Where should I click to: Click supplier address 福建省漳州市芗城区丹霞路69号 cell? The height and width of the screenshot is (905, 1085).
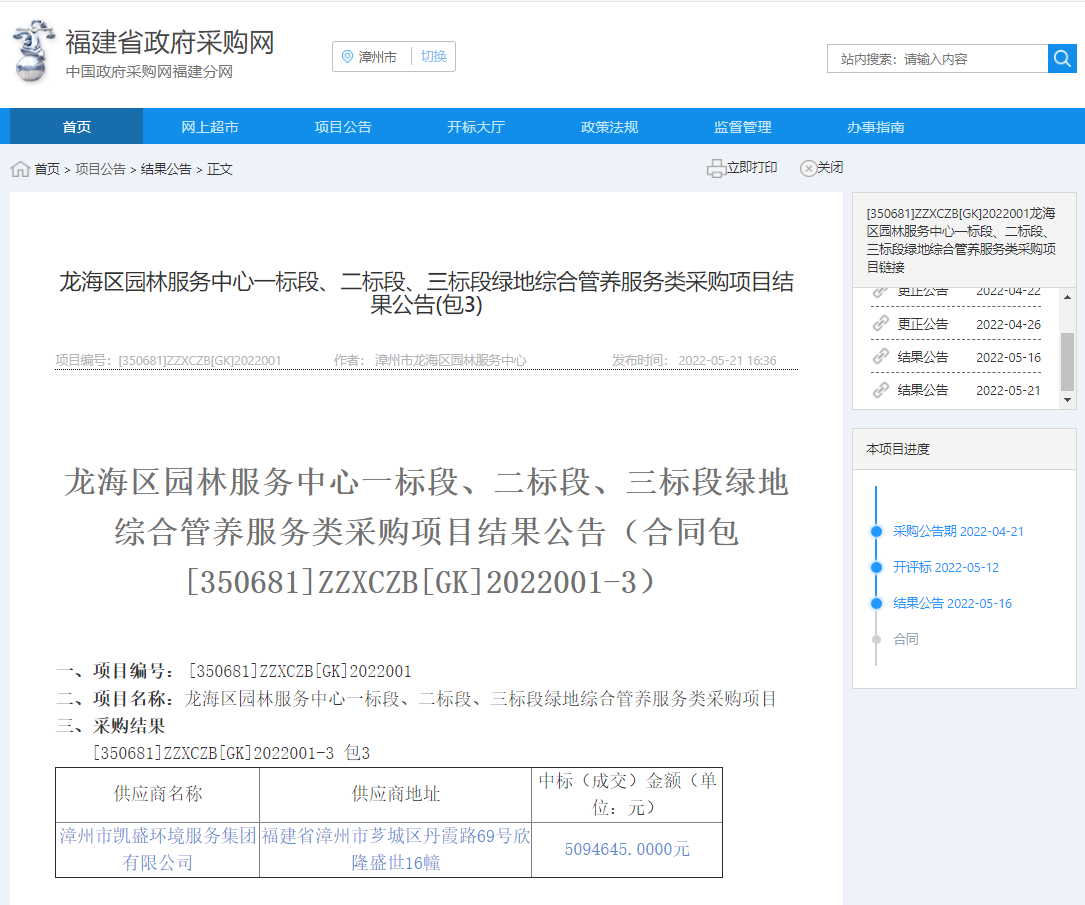click(396, 850)
